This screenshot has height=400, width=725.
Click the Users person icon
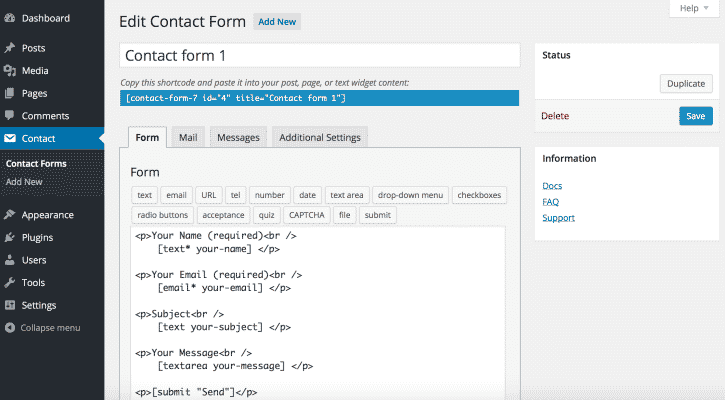click(9, 260)
